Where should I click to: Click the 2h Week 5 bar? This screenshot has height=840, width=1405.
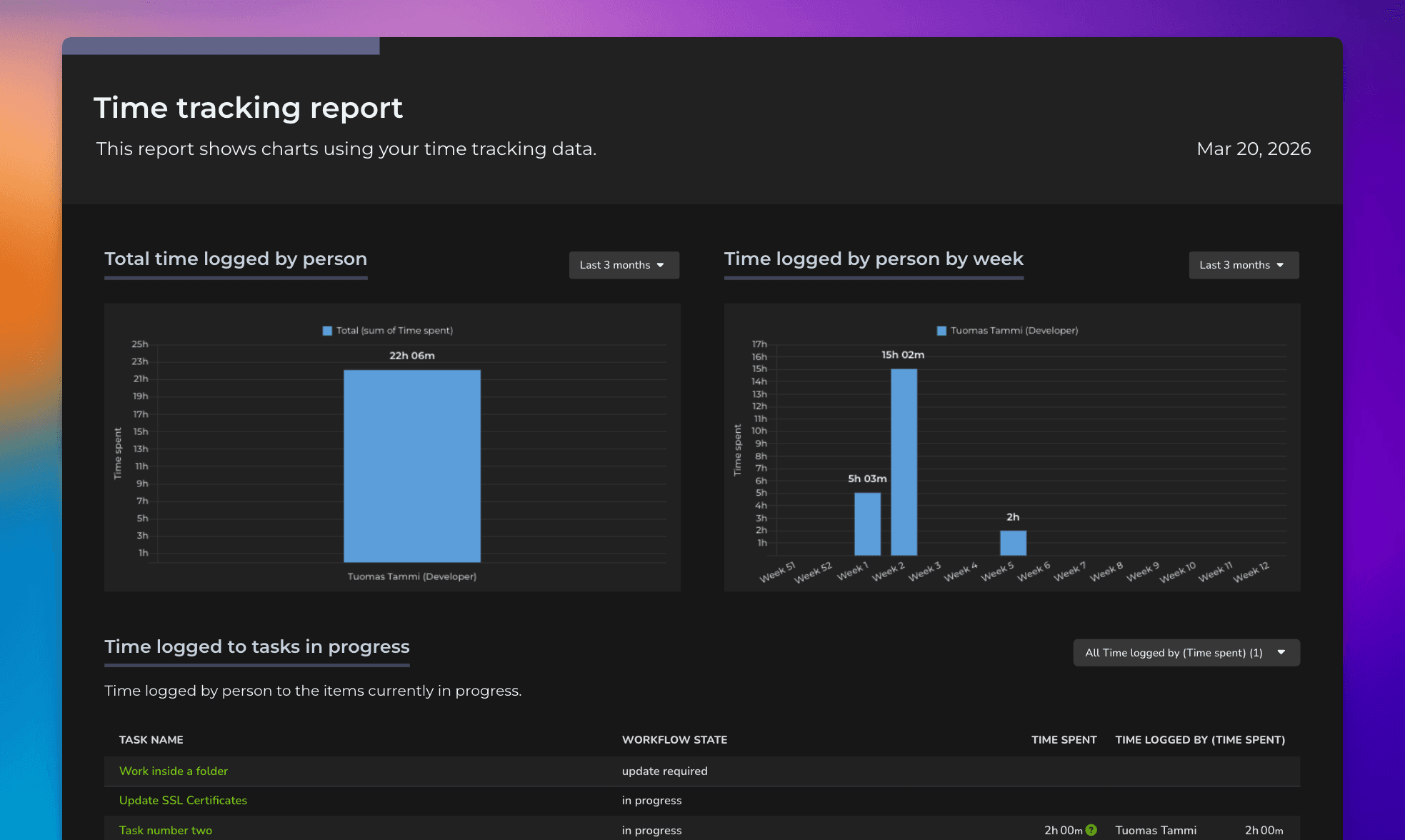click(1013, 543)
